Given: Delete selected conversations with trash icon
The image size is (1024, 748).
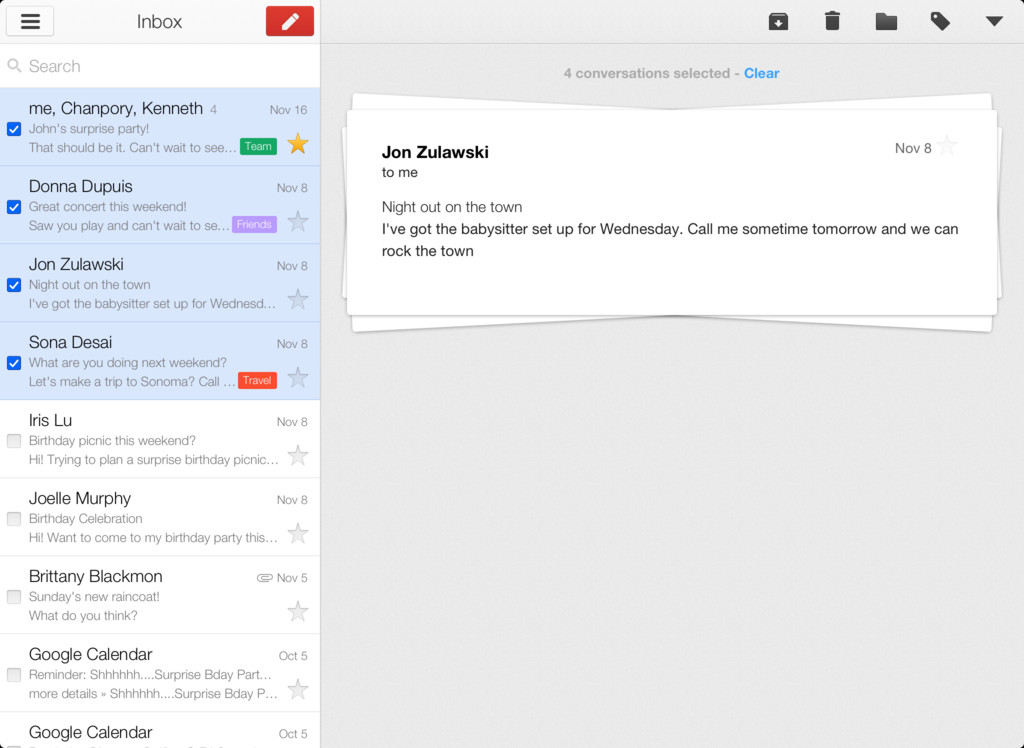Looking at the screenshot, I should (832, 22).
